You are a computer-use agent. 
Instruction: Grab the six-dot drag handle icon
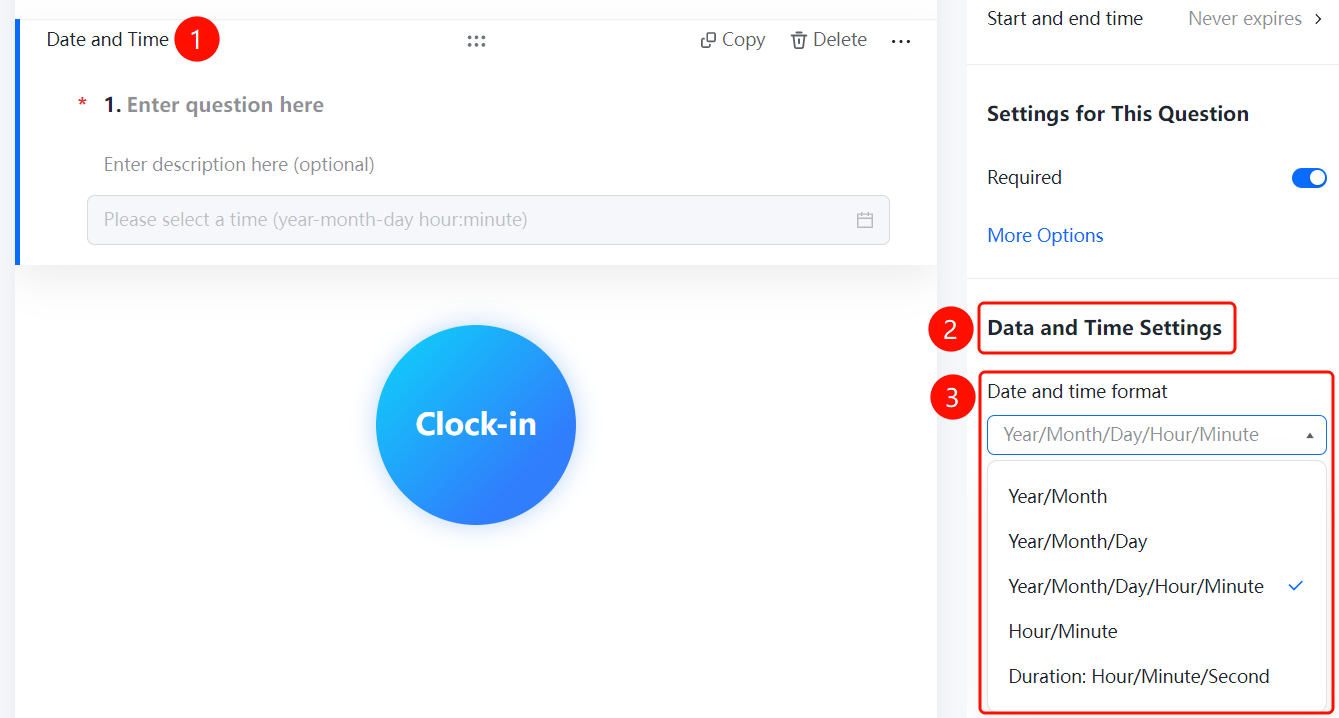tap(476, 41)
